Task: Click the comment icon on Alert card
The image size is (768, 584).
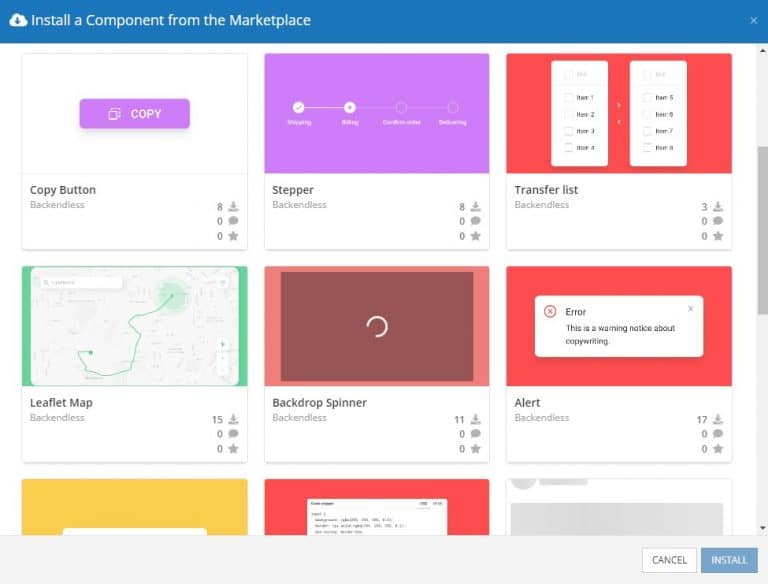Action: click(717, 434)
